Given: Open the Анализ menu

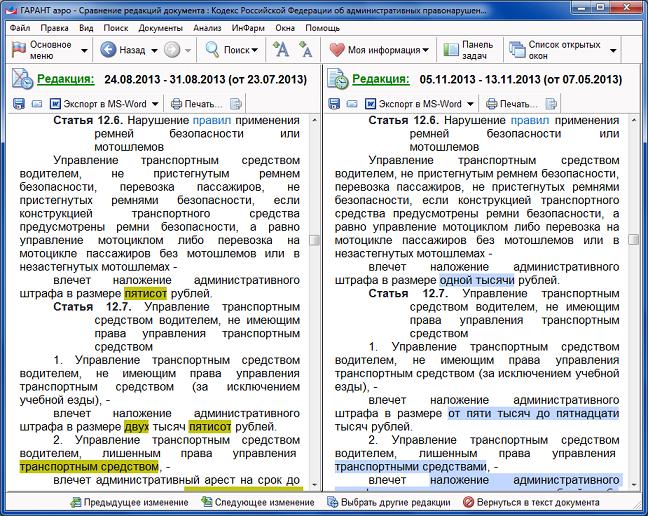Looking at the screenshot, I should tap(207, 28).
